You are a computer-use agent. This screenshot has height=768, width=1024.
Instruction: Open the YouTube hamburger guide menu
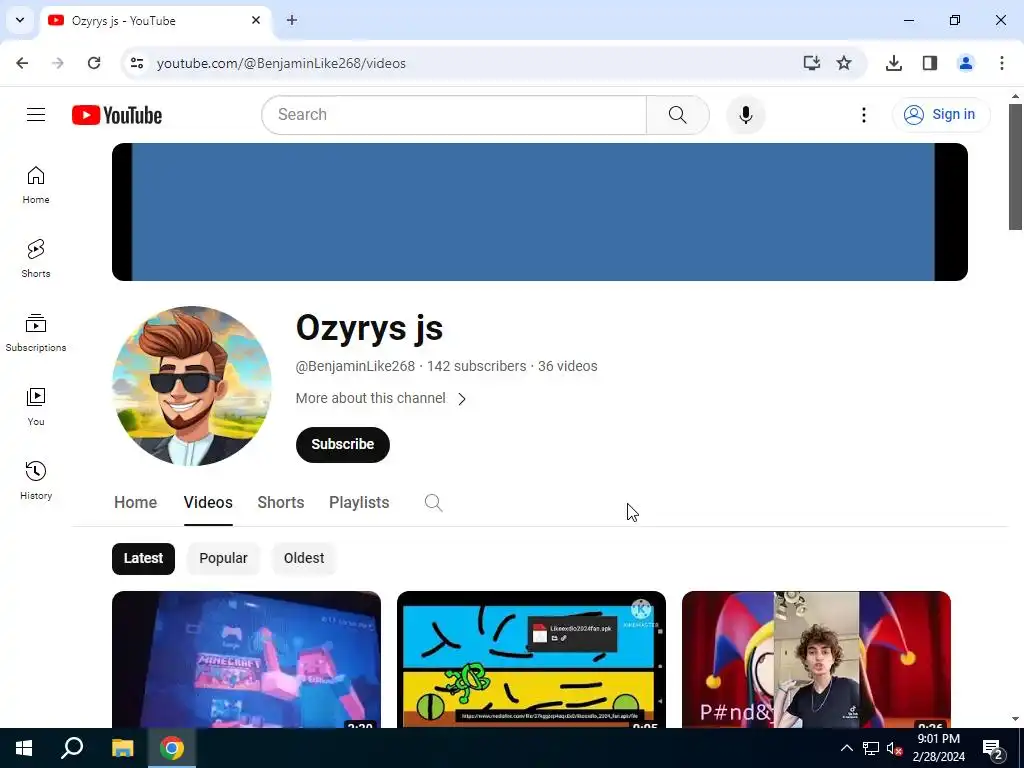tap(36, 115)
